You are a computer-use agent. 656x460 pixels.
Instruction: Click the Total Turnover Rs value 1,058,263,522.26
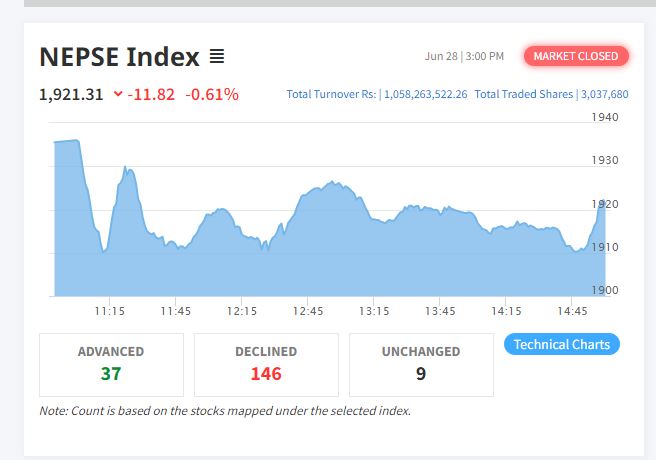425,94
